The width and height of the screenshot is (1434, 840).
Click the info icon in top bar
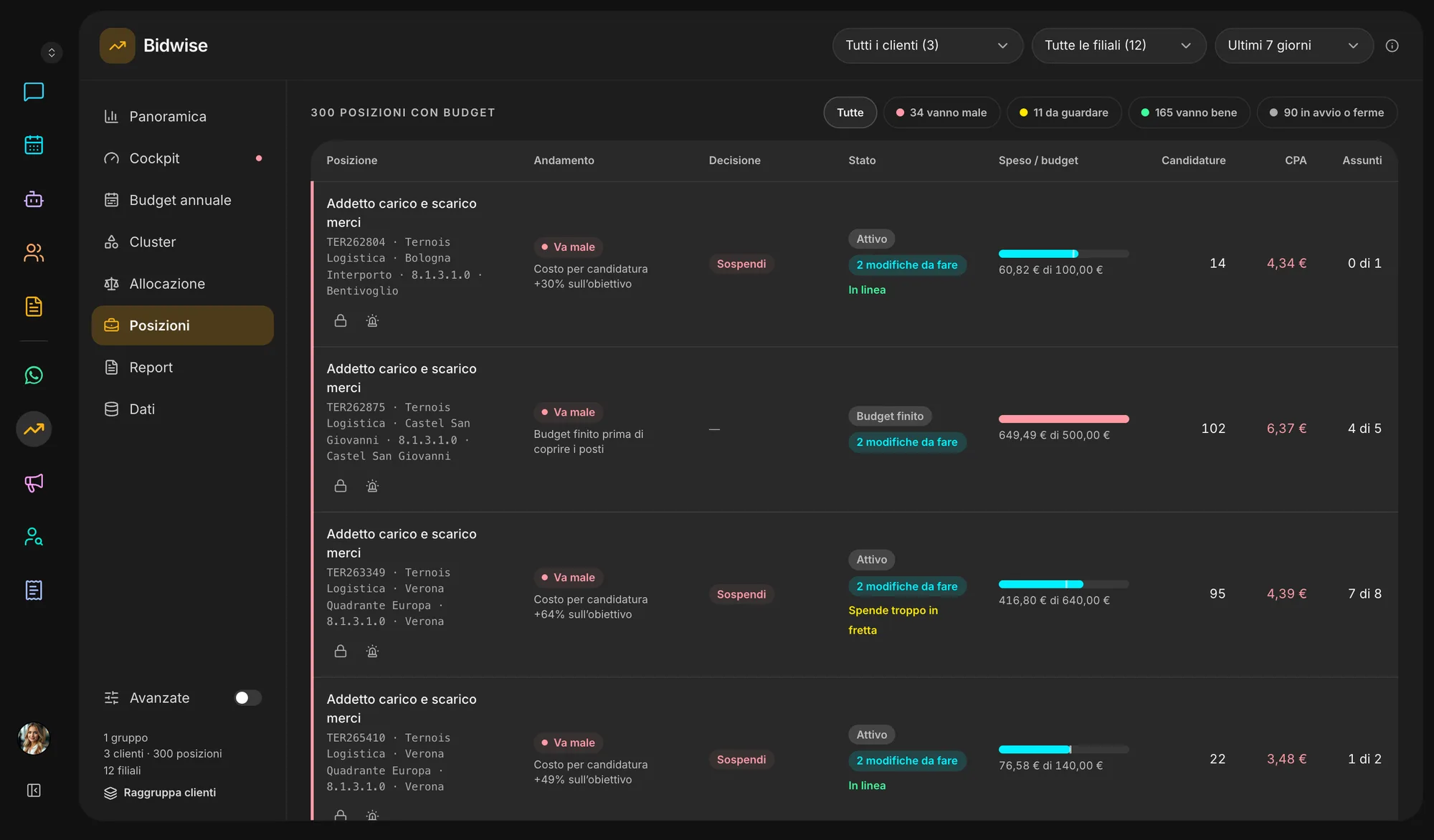pyautogui.click(x=1392, y=46)
